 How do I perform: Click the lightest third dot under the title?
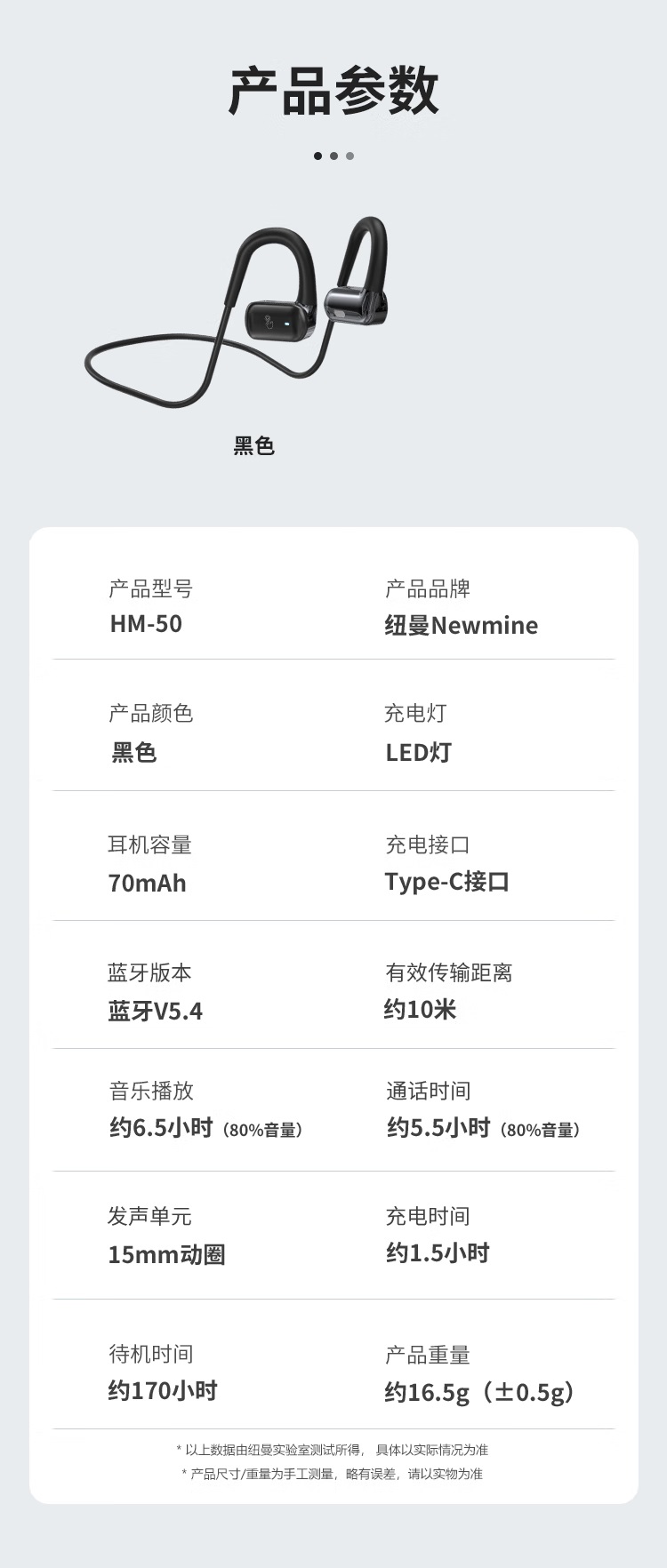pos(350,156)
